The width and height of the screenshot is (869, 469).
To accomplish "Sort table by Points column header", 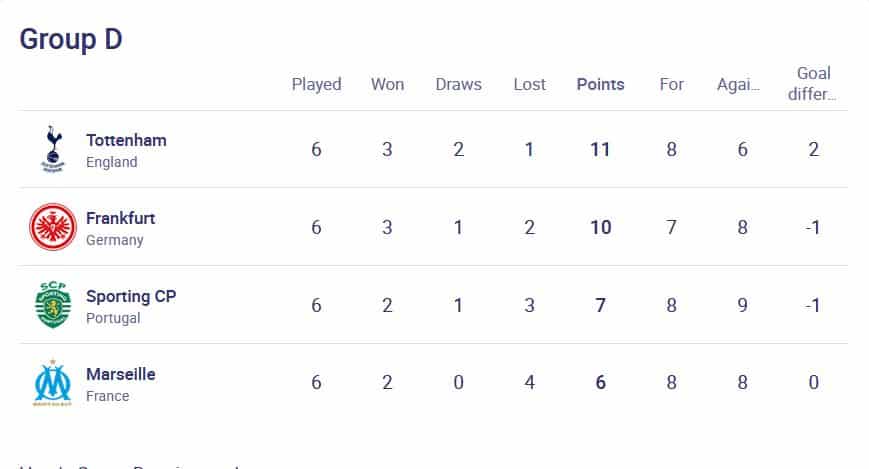I will pos(600,84).
